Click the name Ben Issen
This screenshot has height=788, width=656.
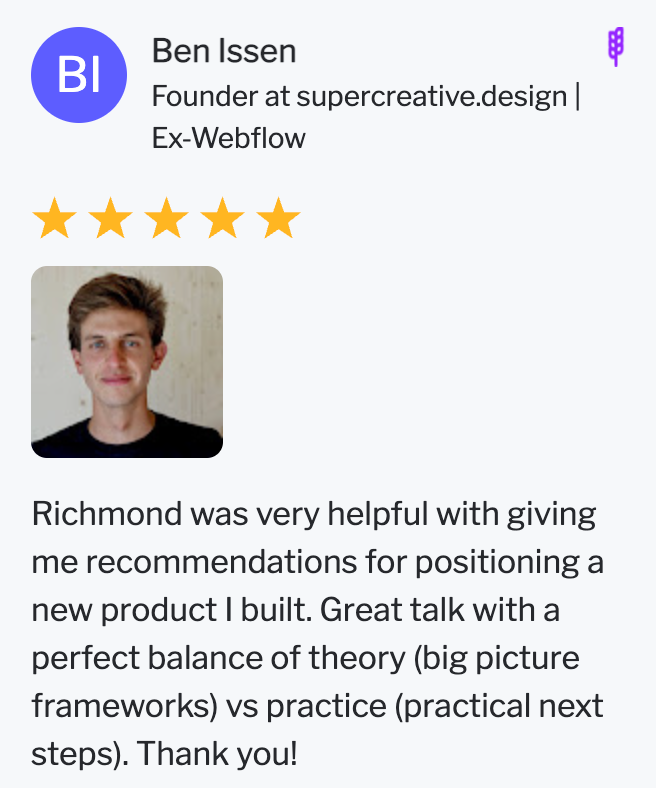(x=224, y=51)
